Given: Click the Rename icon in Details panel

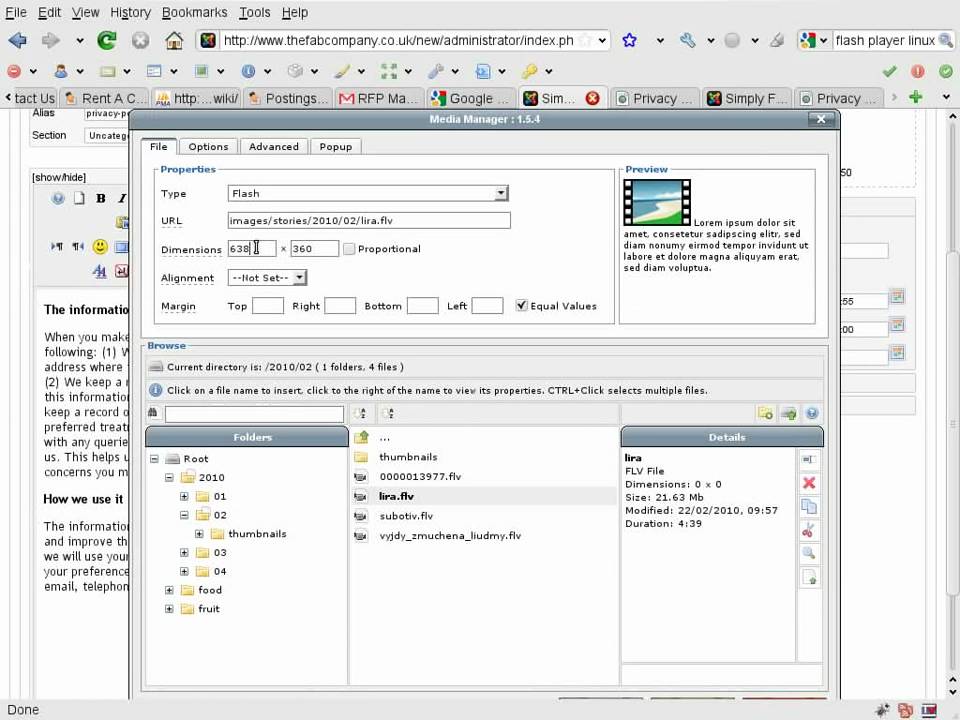Looking at the screenshot, I should pos(809,459).
